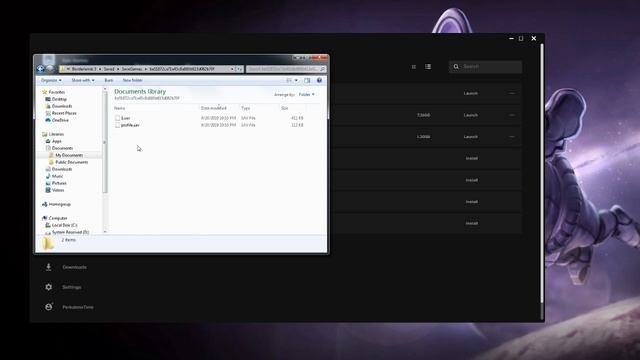
Task: Refresh the Explorer address bar location
Action: pos(240,69)
